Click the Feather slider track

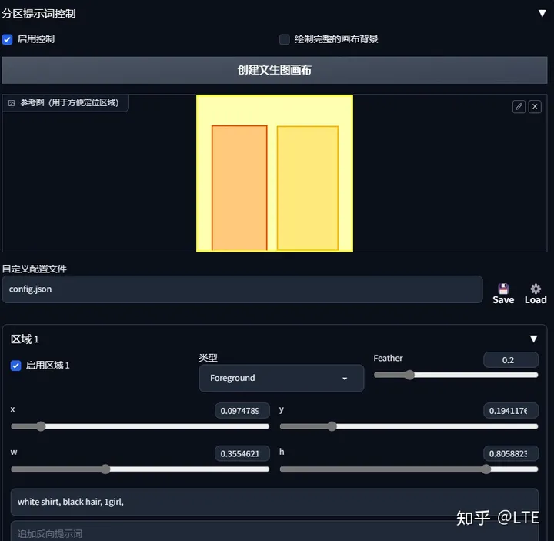coord(456,375)
